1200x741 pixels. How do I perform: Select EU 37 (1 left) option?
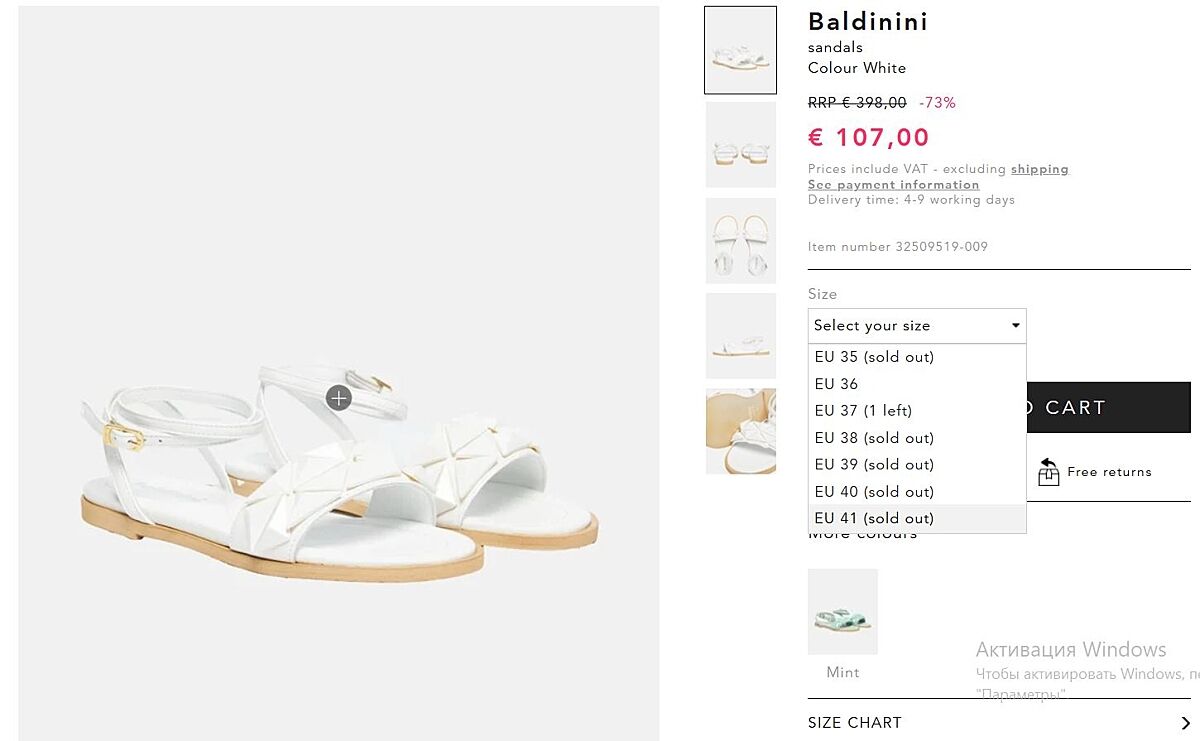coord(863,411)
